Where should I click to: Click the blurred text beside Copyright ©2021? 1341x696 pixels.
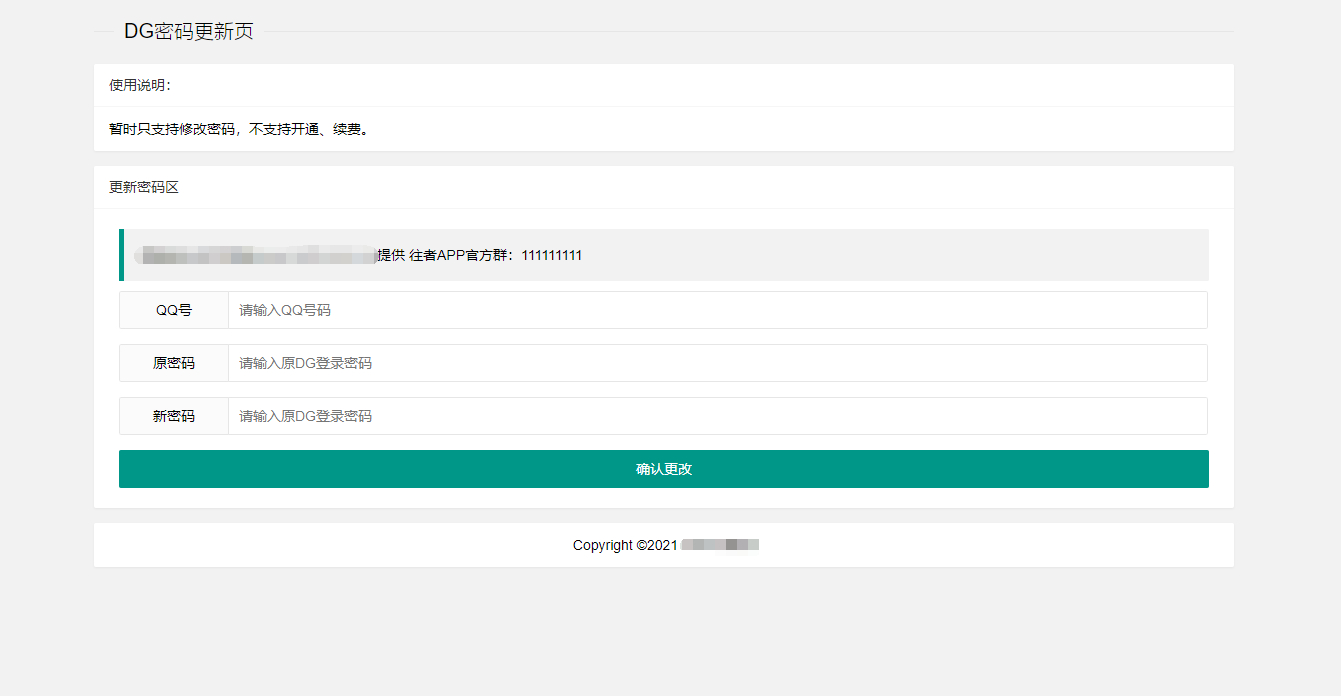[x=718, y=545]
